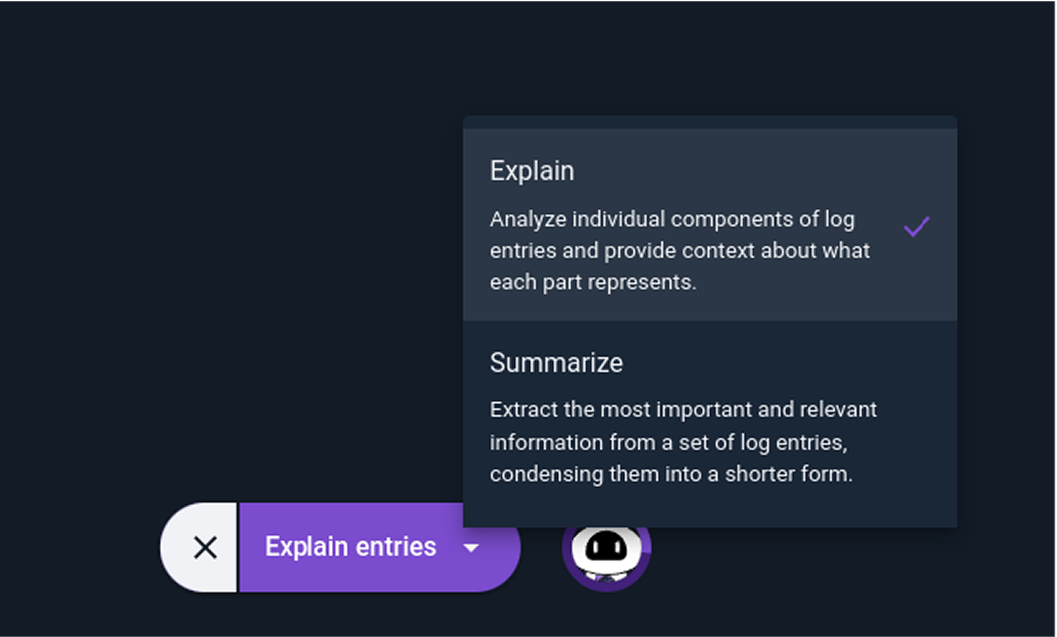Click the "Summarize" heading text
Viewport: 1057px width, 637px height.
coord(556,363)
